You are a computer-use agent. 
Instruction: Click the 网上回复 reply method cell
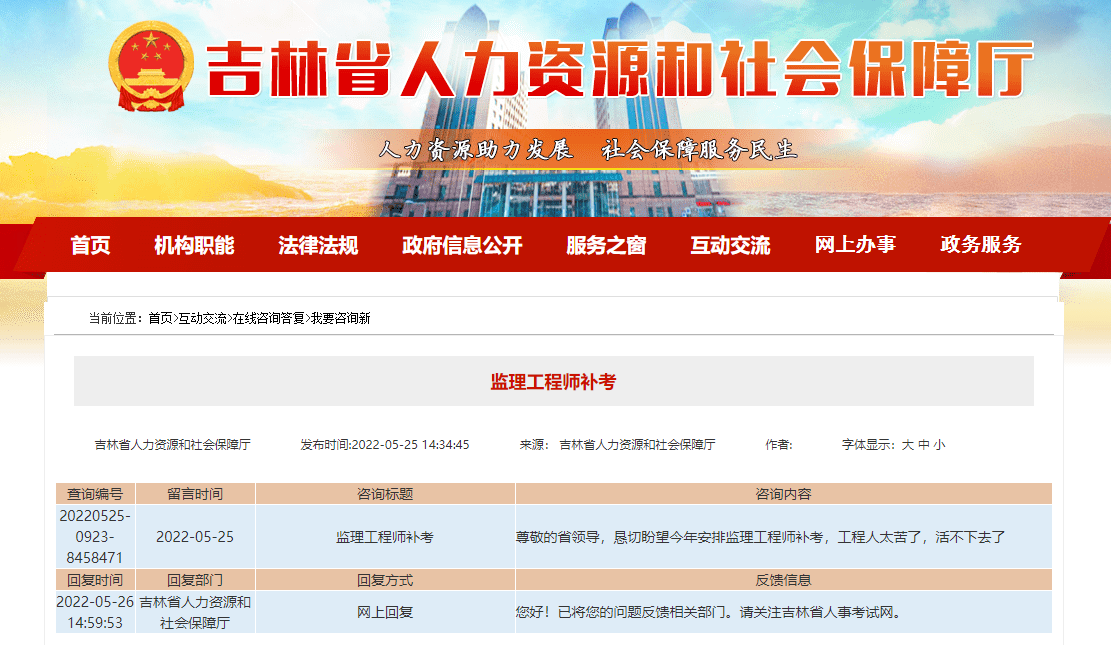tap(385, 612)
